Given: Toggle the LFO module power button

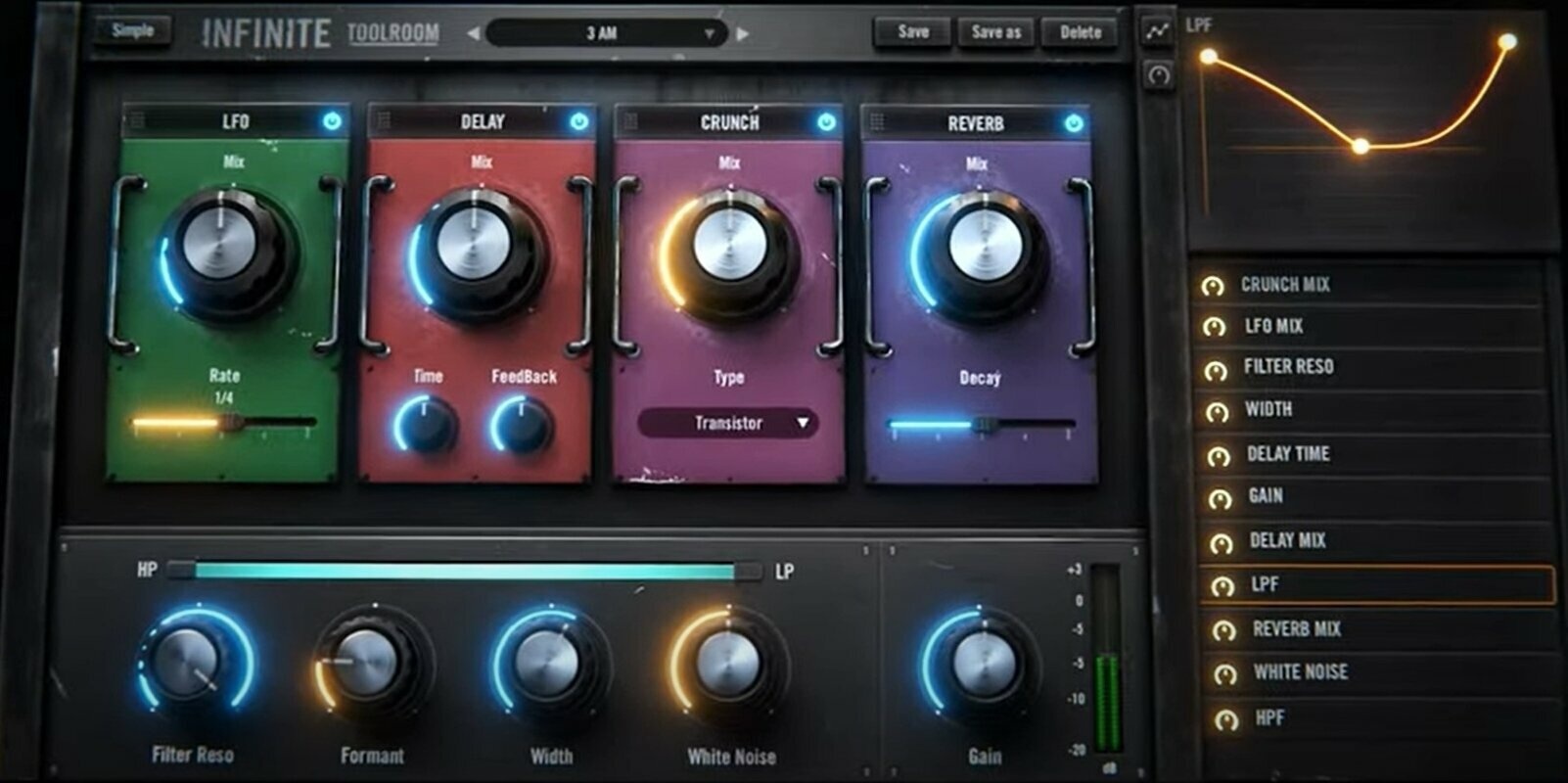Looking at the screenshot, I should coord(332,121).
